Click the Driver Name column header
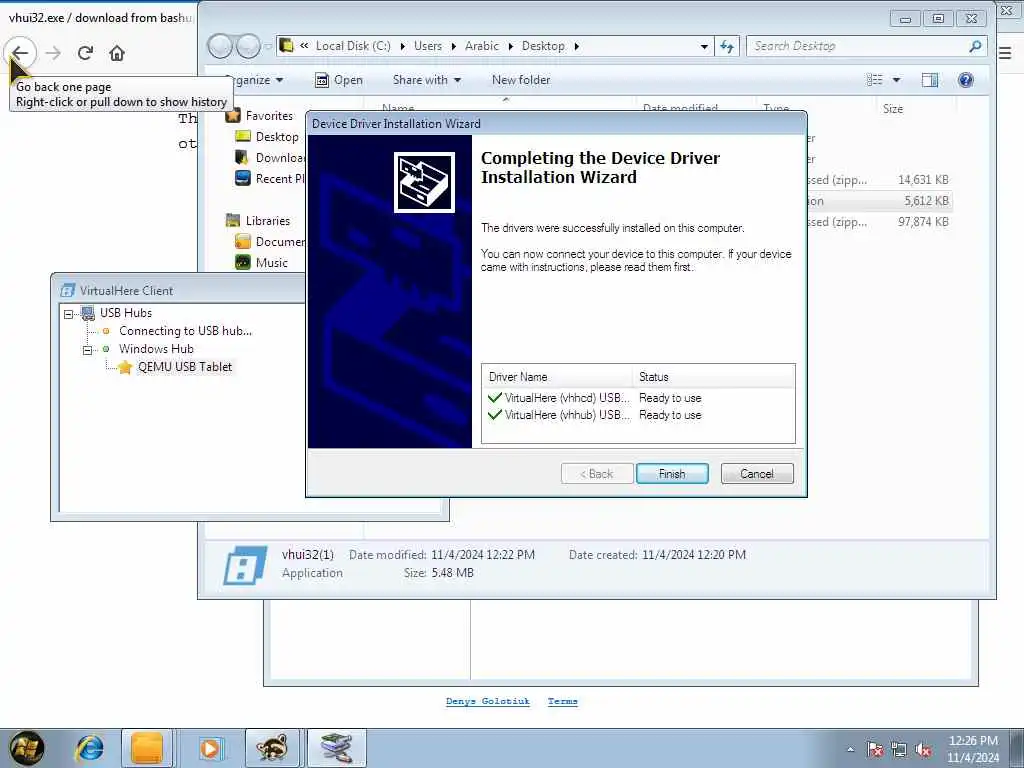The width and height of the screenshot is (1024, 768). click(x=557, y=377)
